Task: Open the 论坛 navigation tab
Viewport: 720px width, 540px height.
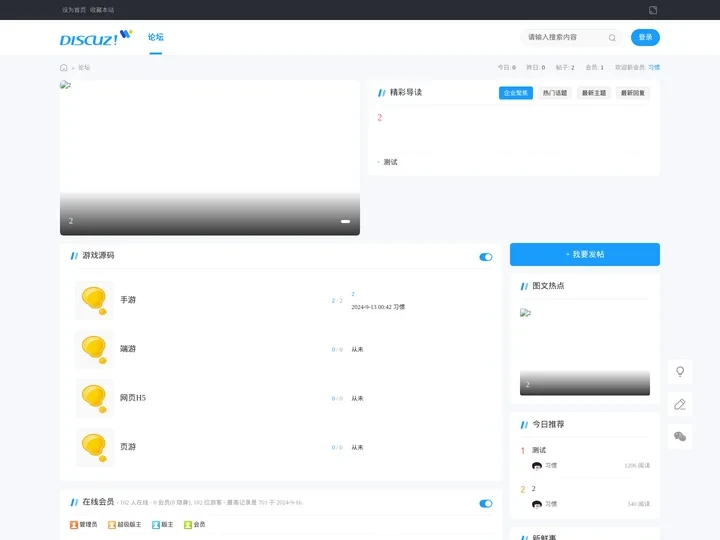Action: 156,37
